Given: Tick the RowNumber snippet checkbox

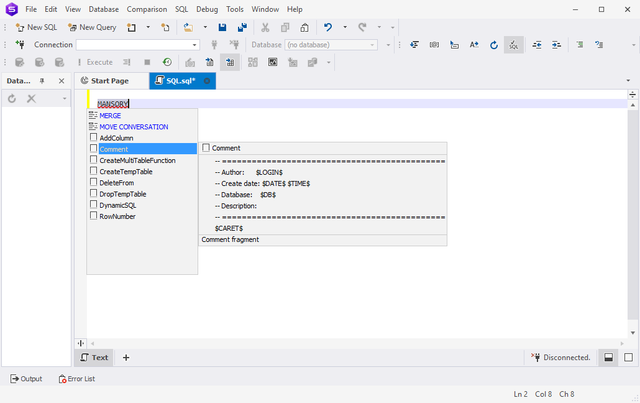Looking at the screenshot, I should pos(94,216).
